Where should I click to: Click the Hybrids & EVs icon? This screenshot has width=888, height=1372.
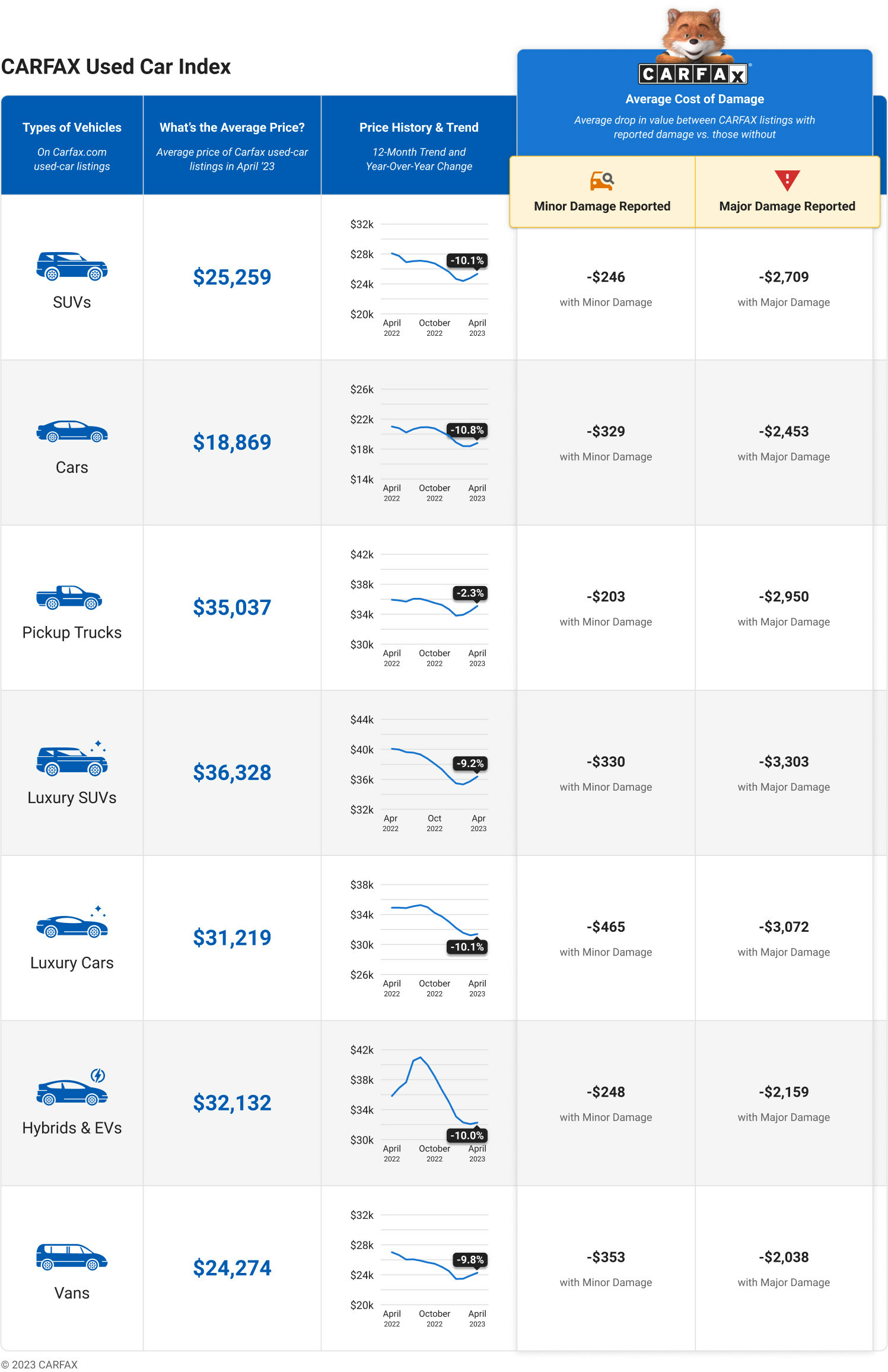tap(72, 1090)
